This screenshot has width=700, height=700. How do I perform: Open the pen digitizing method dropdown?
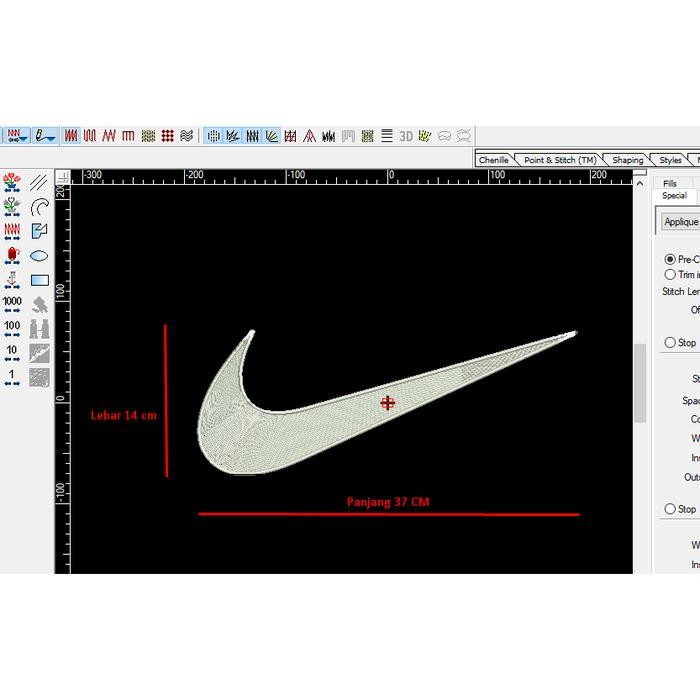(45, 135)
